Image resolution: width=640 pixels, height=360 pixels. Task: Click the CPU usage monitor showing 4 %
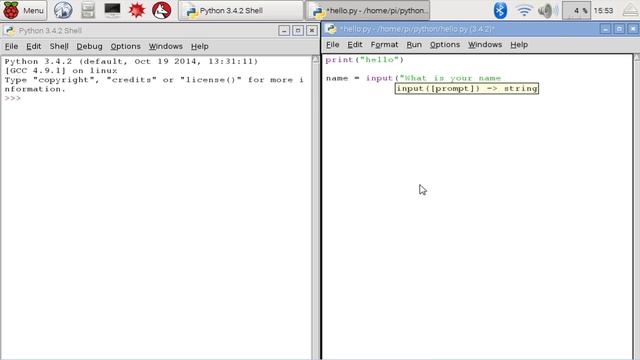(x=576, y=10)
